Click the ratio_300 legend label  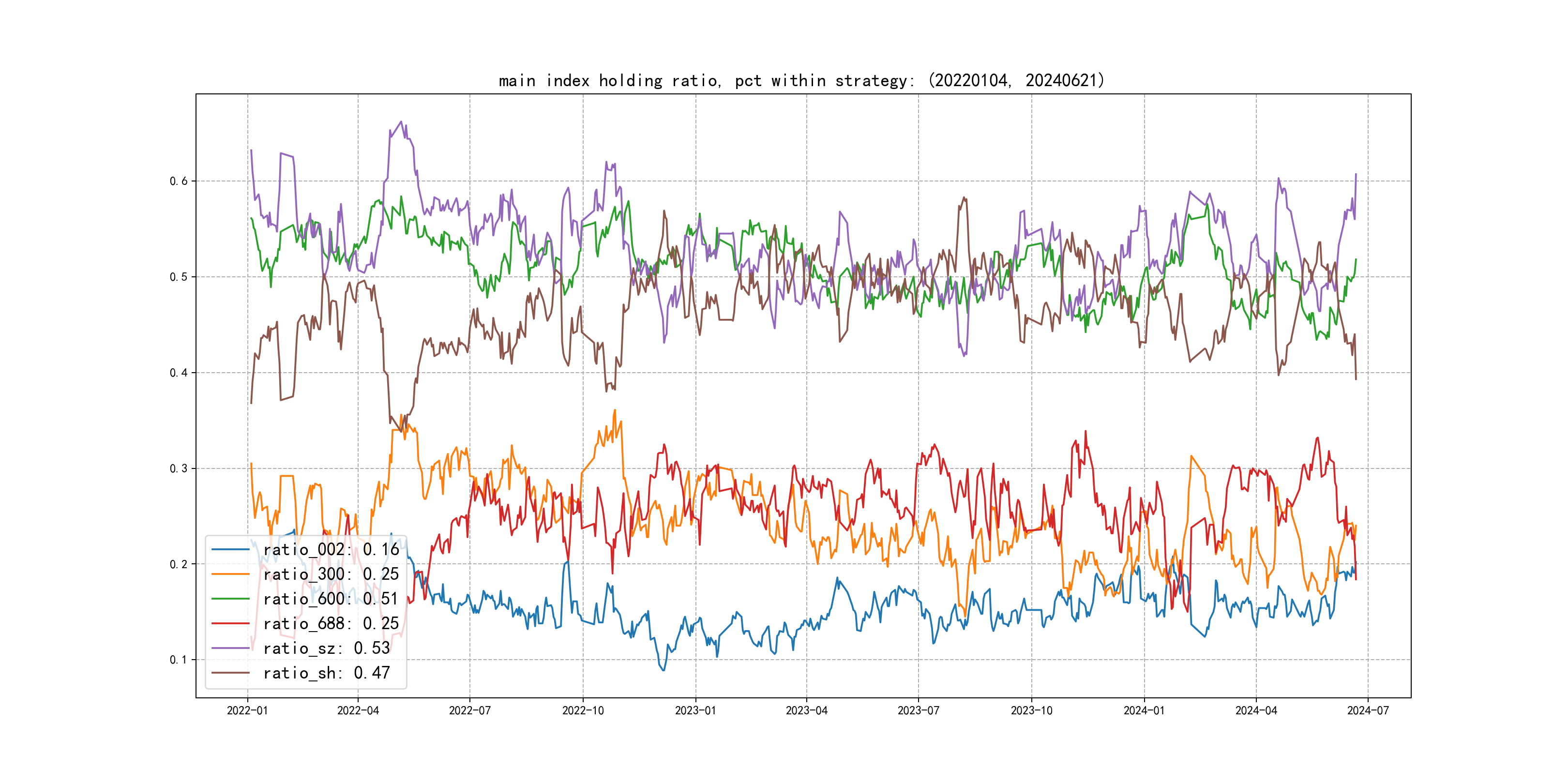331,574
